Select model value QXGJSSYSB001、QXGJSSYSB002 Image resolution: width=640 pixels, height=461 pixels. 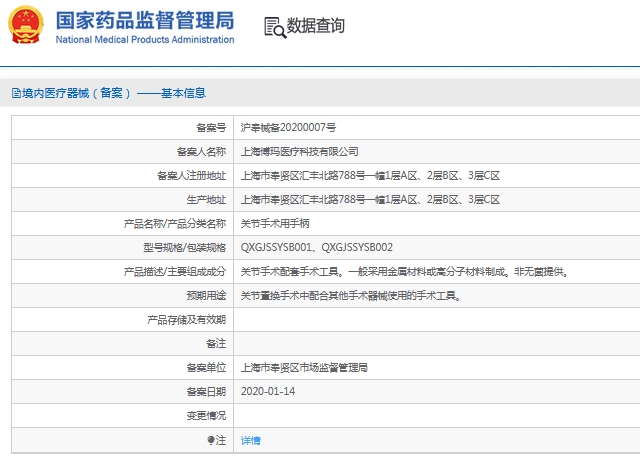tap(316, 247)
